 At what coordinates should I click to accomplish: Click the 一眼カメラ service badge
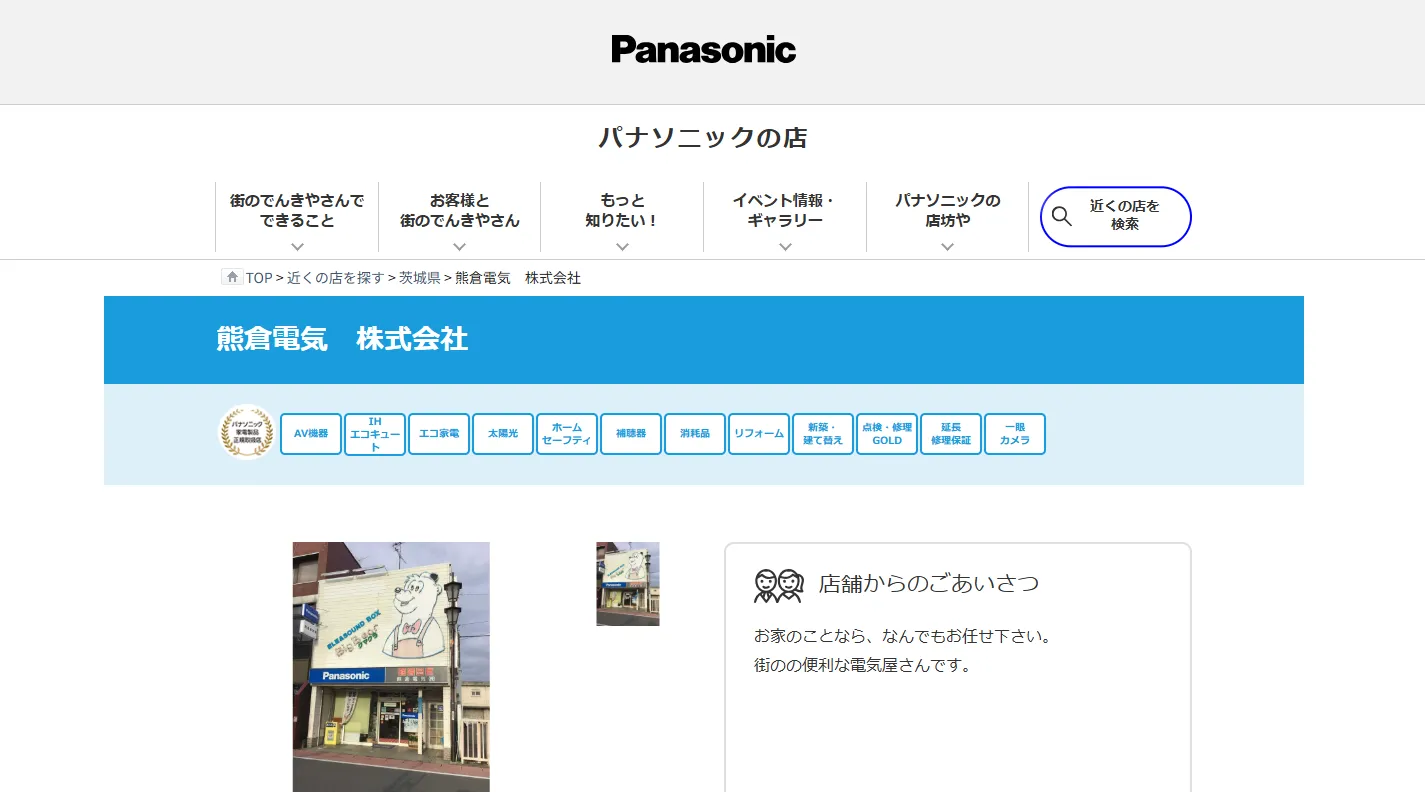click(x=1015, y=434)
